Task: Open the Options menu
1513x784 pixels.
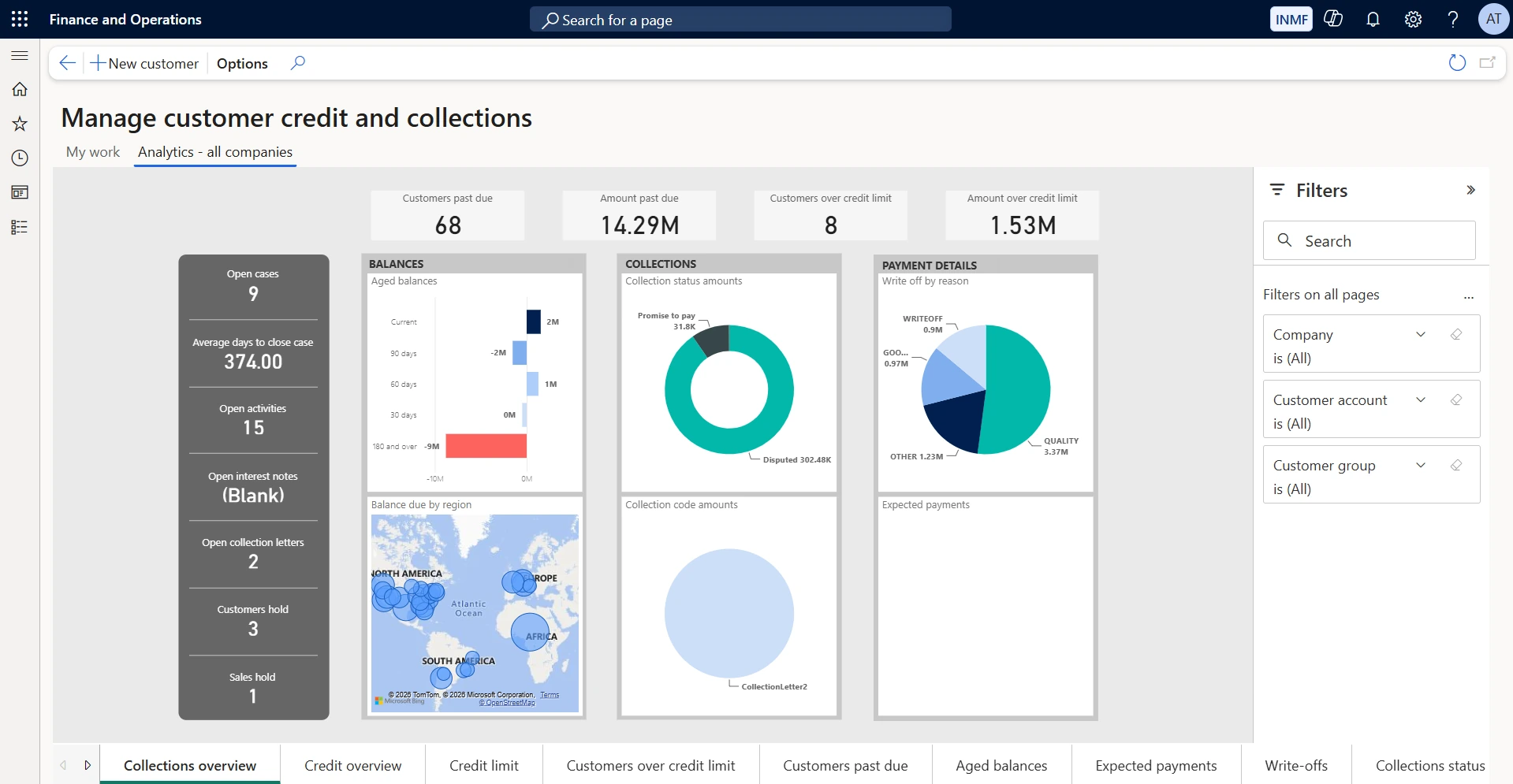Action: tap(242, 63)
